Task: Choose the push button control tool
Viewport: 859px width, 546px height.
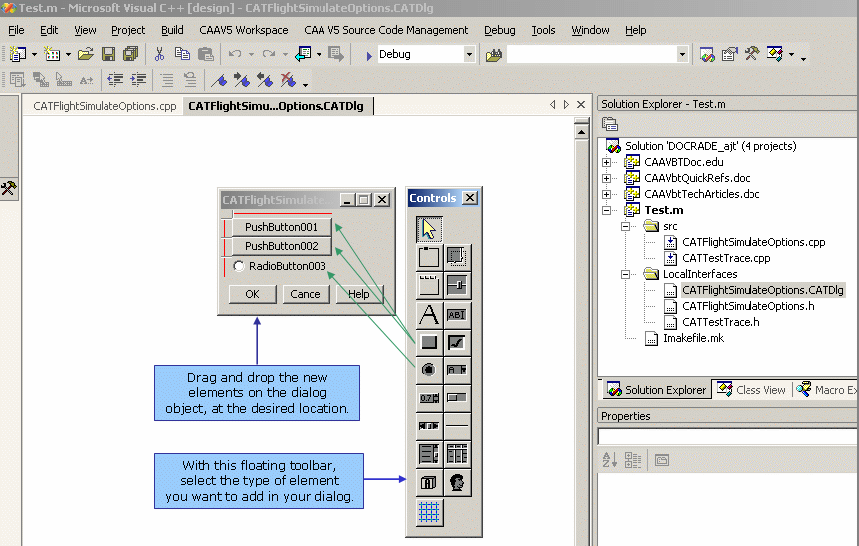Action: 429,342
